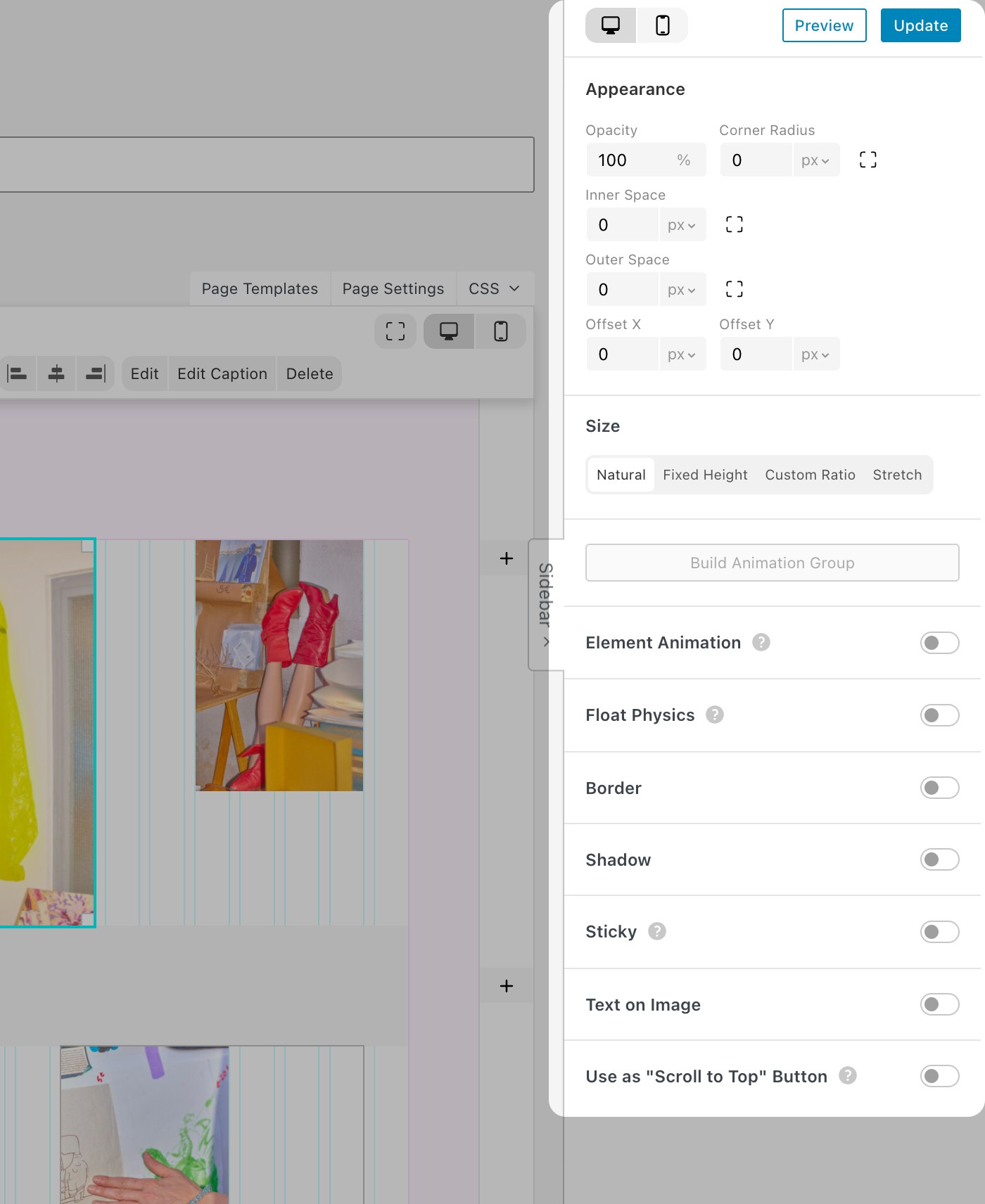Image resolution: width=985 pixels, height=1204 pixels.
Task: Click the Opacity value field
Action: [645, 160]
